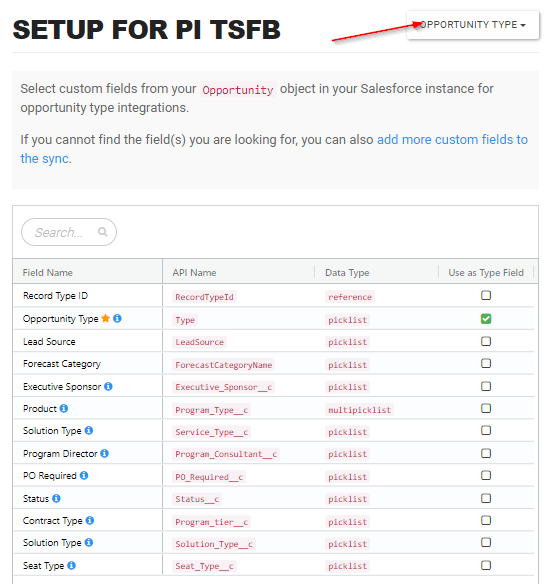Click info icon next to Executive Sponsor

point(108,386)
